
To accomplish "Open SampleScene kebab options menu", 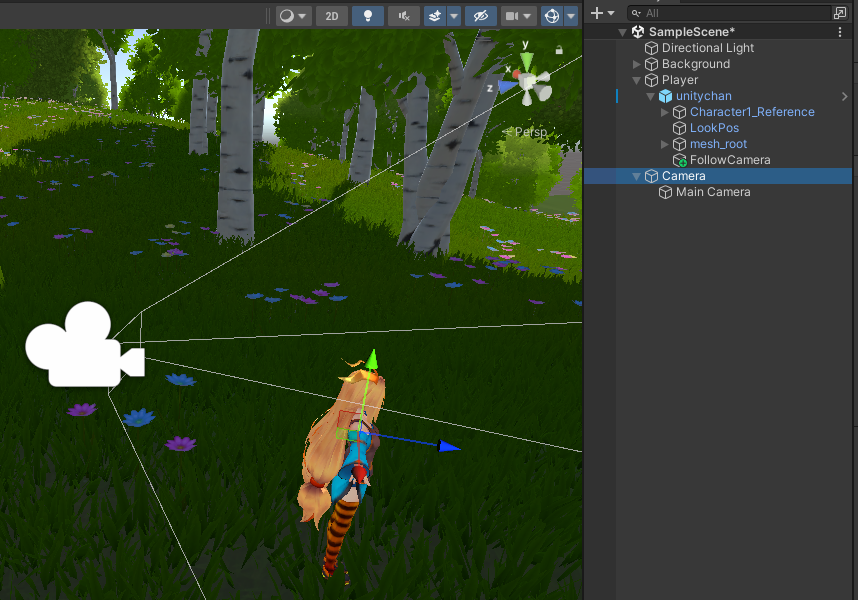I will click(x=840, y=32).
